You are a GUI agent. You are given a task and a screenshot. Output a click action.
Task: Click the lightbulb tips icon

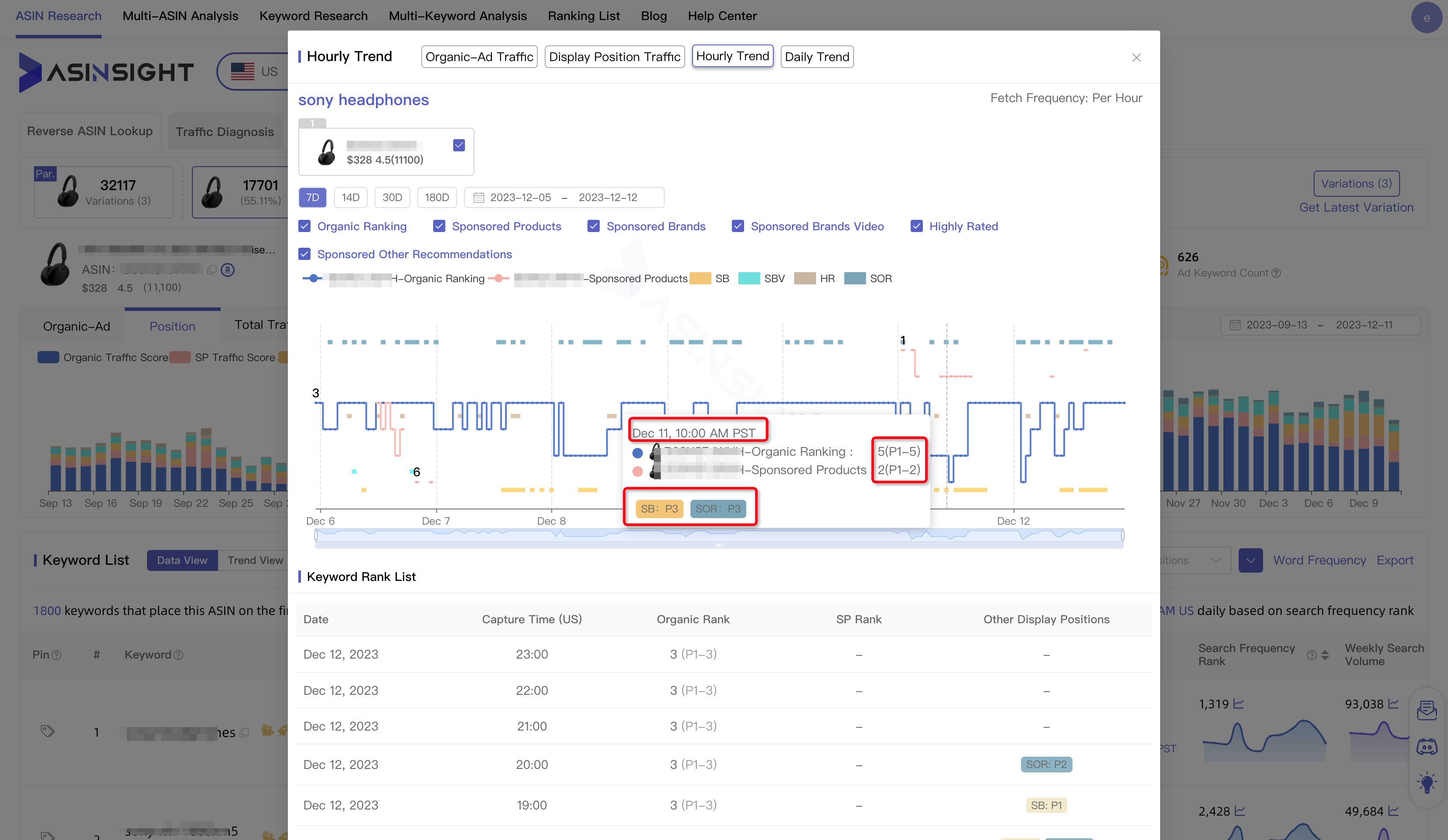1427,782
